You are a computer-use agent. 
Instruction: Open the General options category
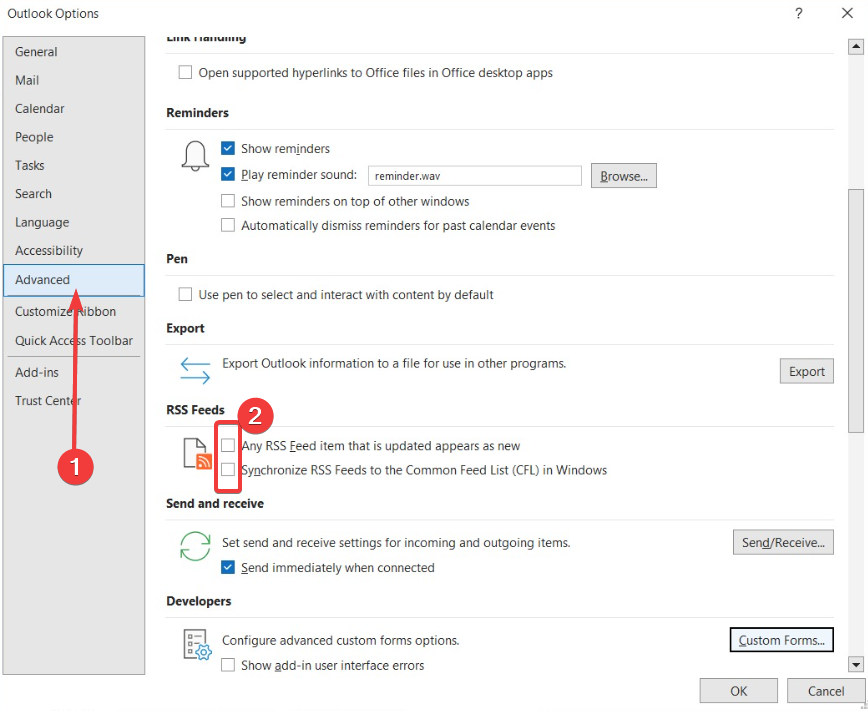[74, 51]
